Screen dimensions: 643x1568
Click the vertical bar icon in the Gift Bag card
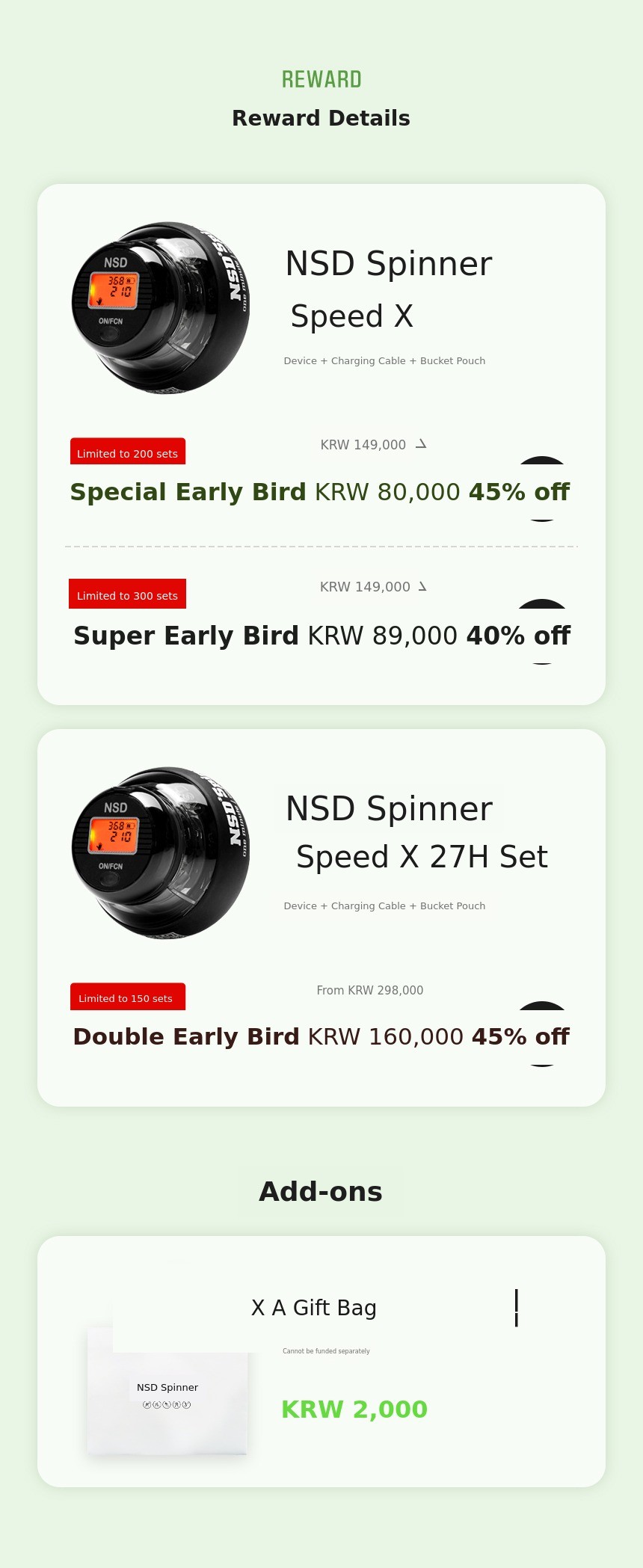tap(516, 1308)
